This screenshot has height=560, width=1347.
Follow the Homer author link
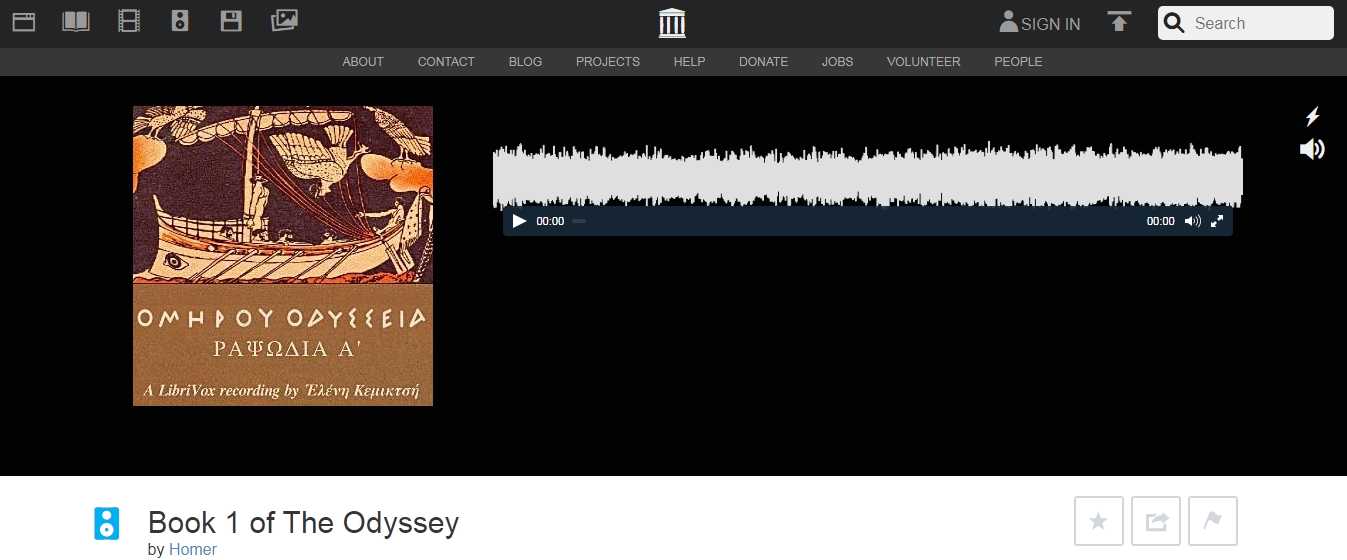(x=193, y=549)
